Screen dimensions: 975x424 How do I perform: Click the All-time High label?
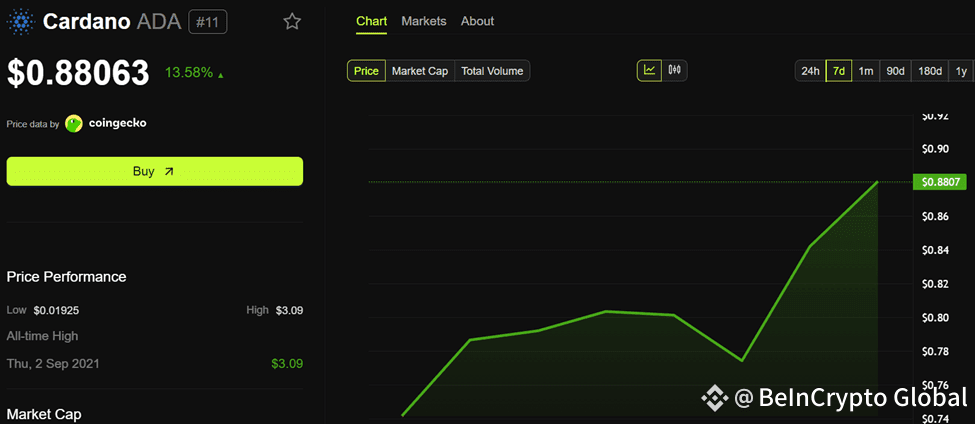pos(42,336)
